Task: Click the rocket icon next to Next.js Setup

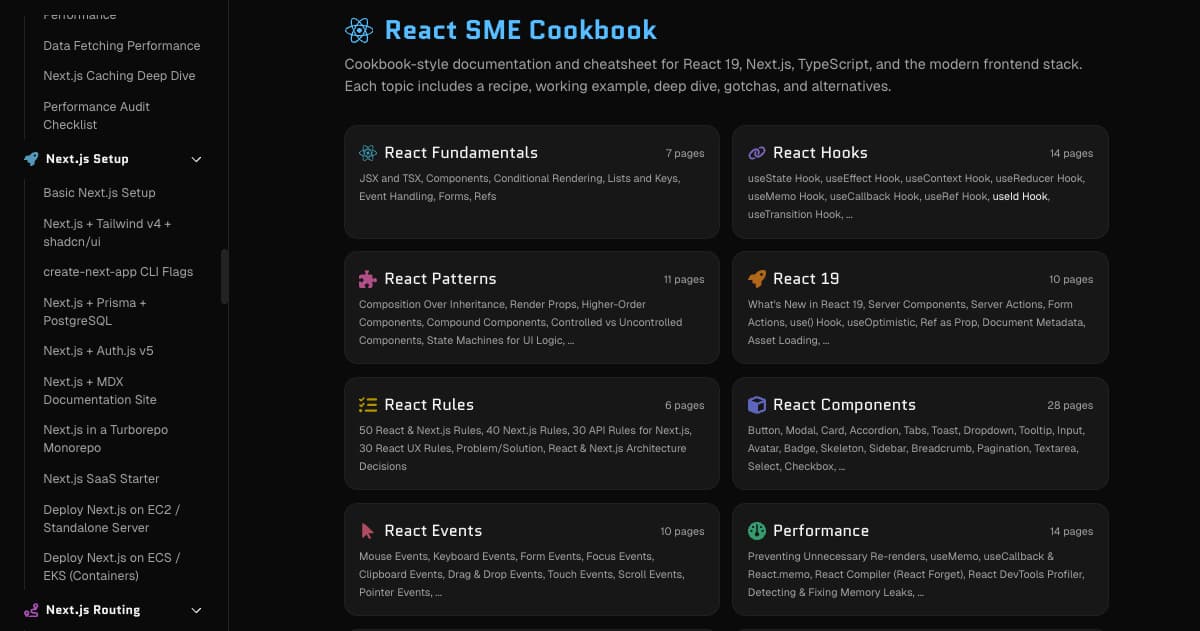Action: click(31, 159)
